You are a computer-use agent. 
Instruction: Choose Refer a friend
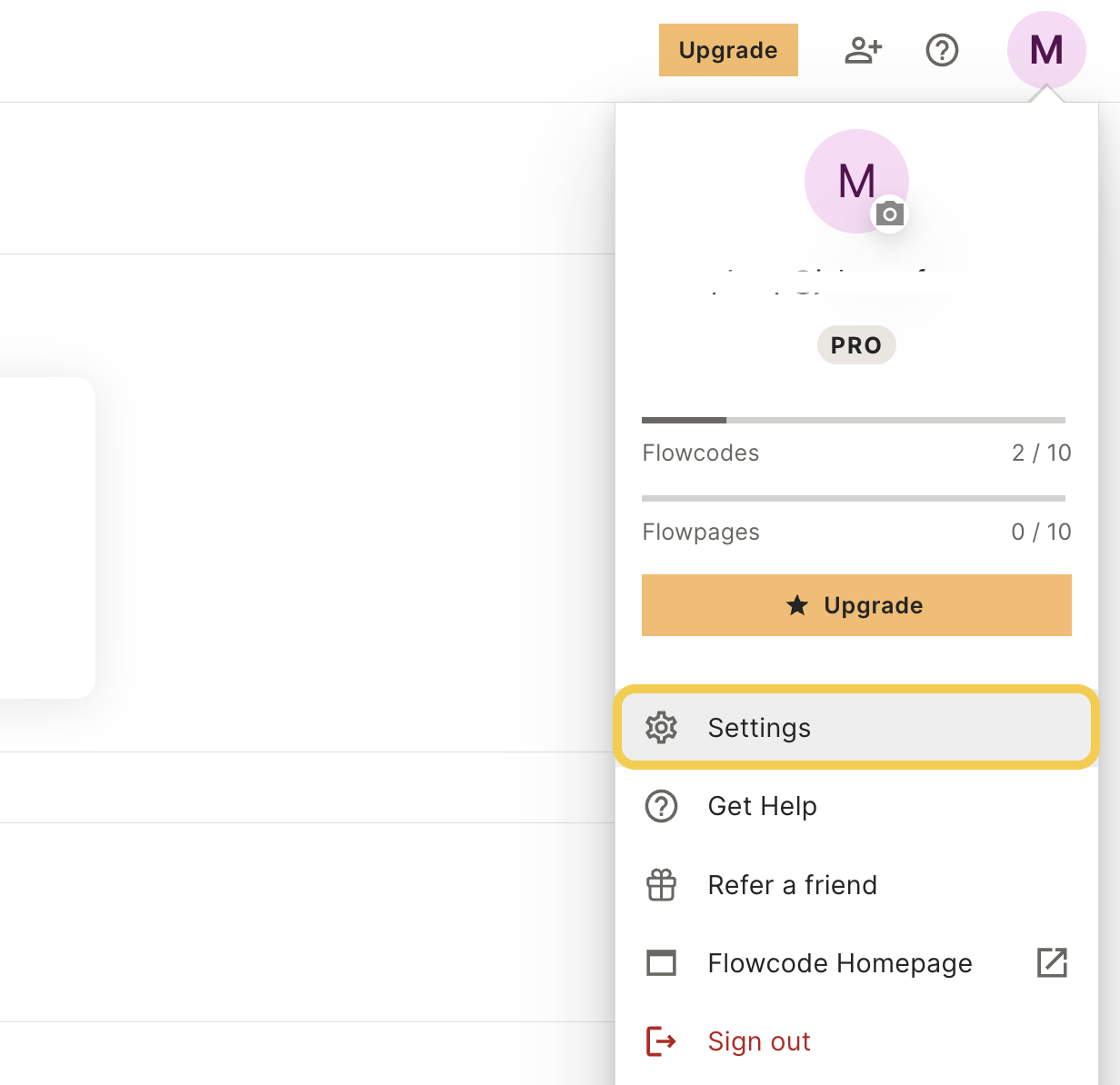pos(856,885)
